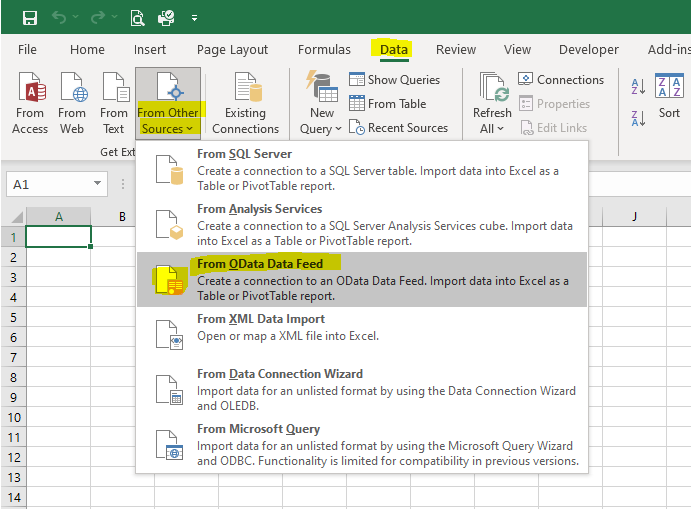
Task: Click the Properties button in Connections group
Action: coord(554,104)
